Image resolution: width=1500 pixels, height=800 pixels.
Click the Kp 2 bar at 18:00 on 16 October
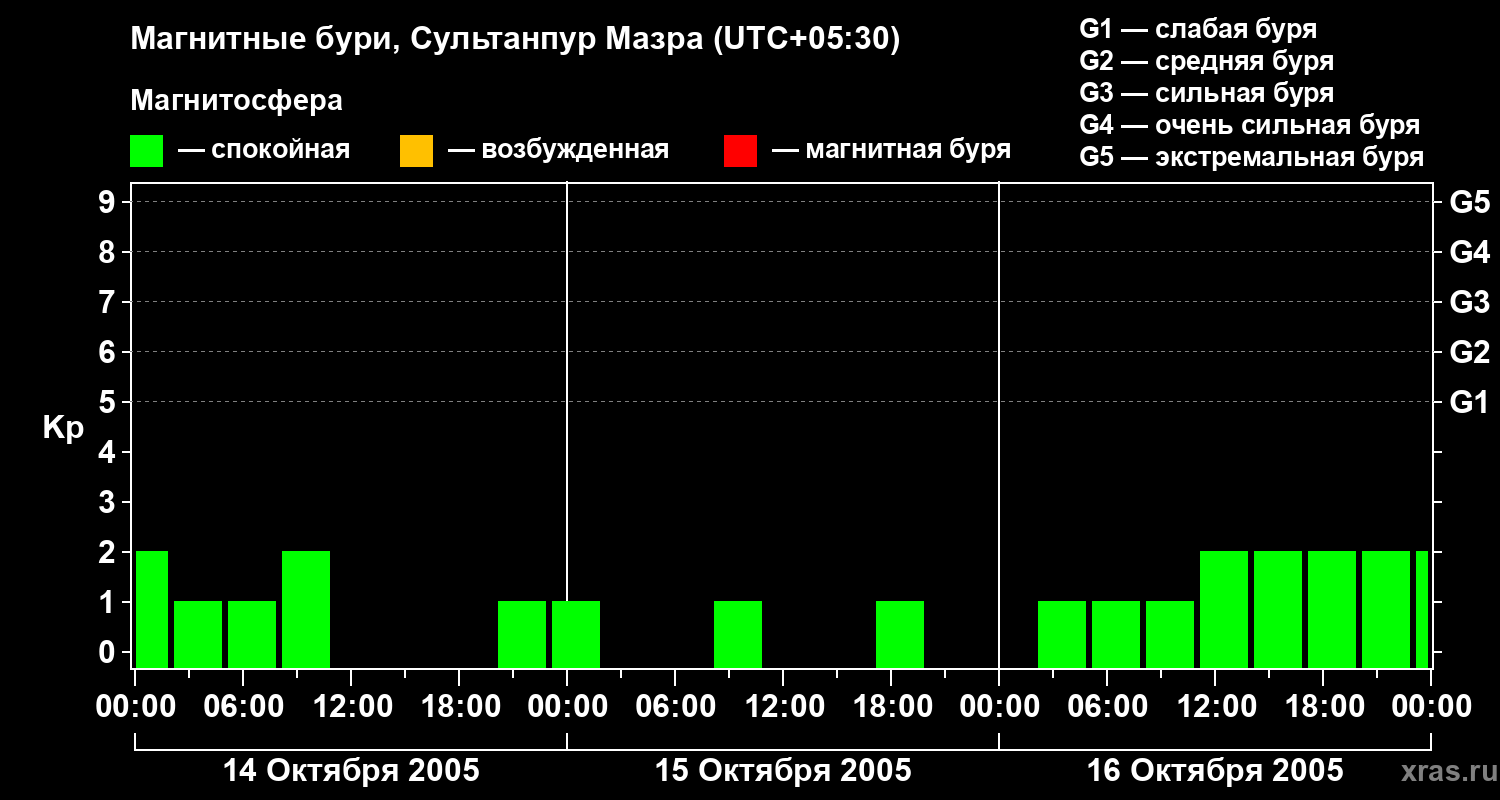(1332, 609)
